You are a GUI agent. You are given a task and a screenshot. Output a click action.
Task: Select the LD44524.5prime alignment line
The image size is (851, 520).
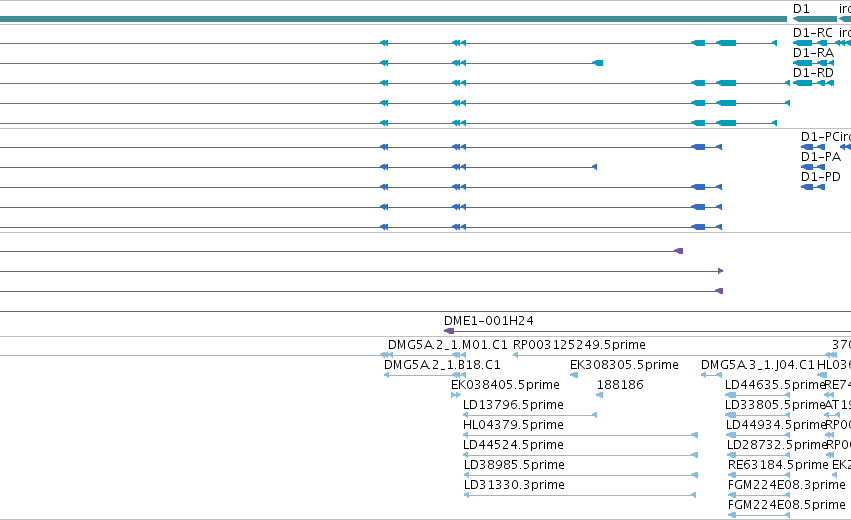point(580,455)
